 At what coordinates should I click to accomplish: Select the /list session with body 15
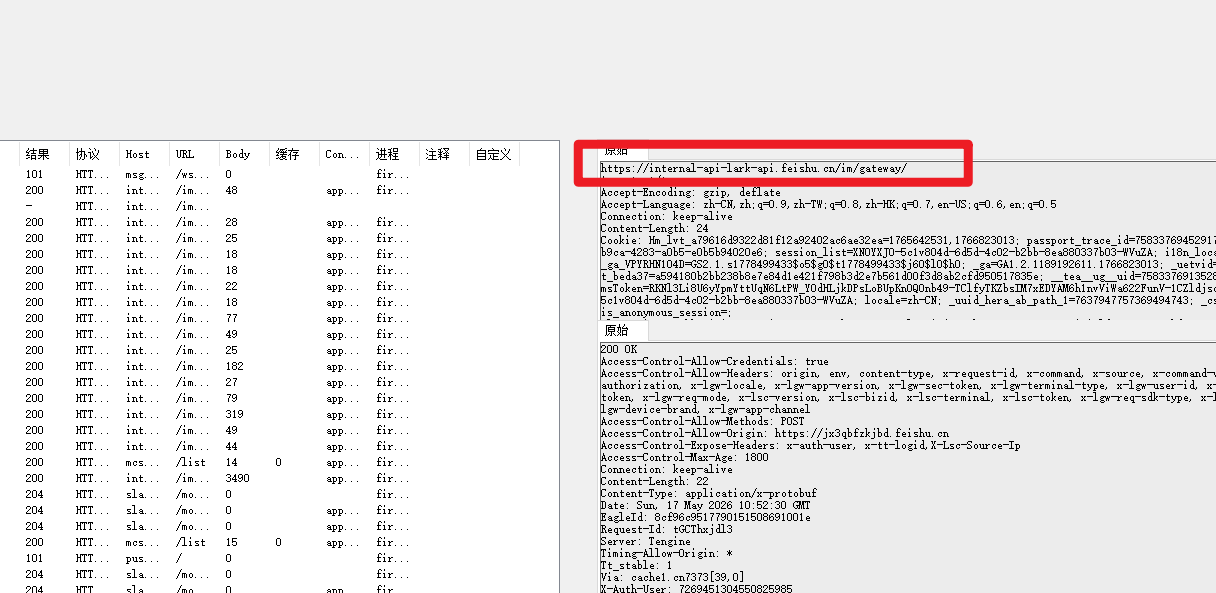point(280,542)
